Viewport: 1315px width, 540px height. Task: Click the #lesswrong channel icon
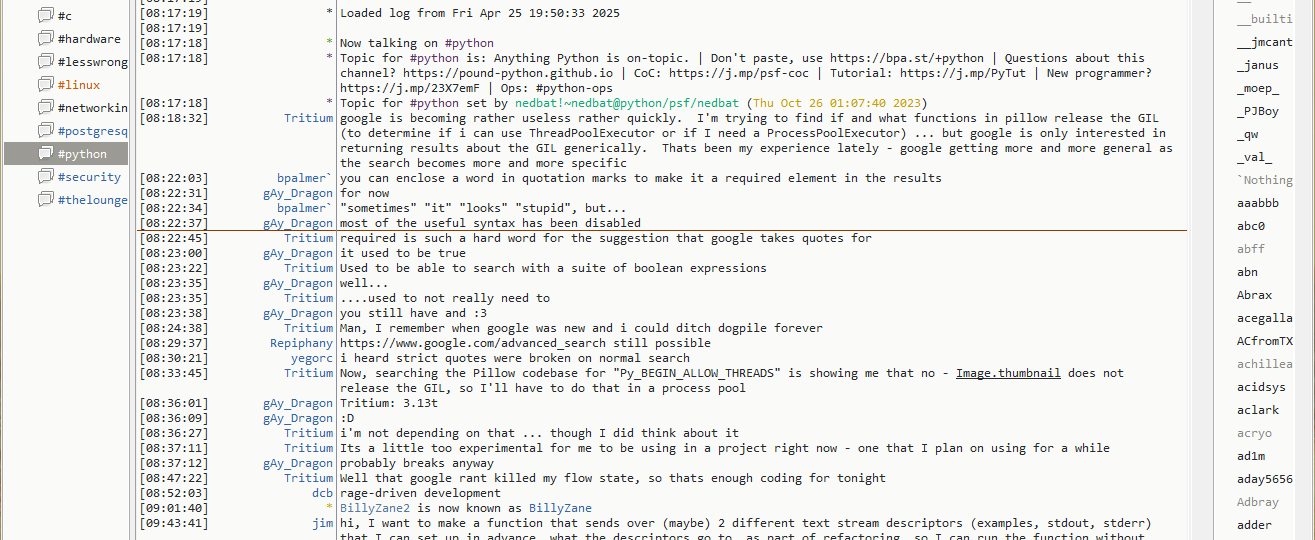45,62
